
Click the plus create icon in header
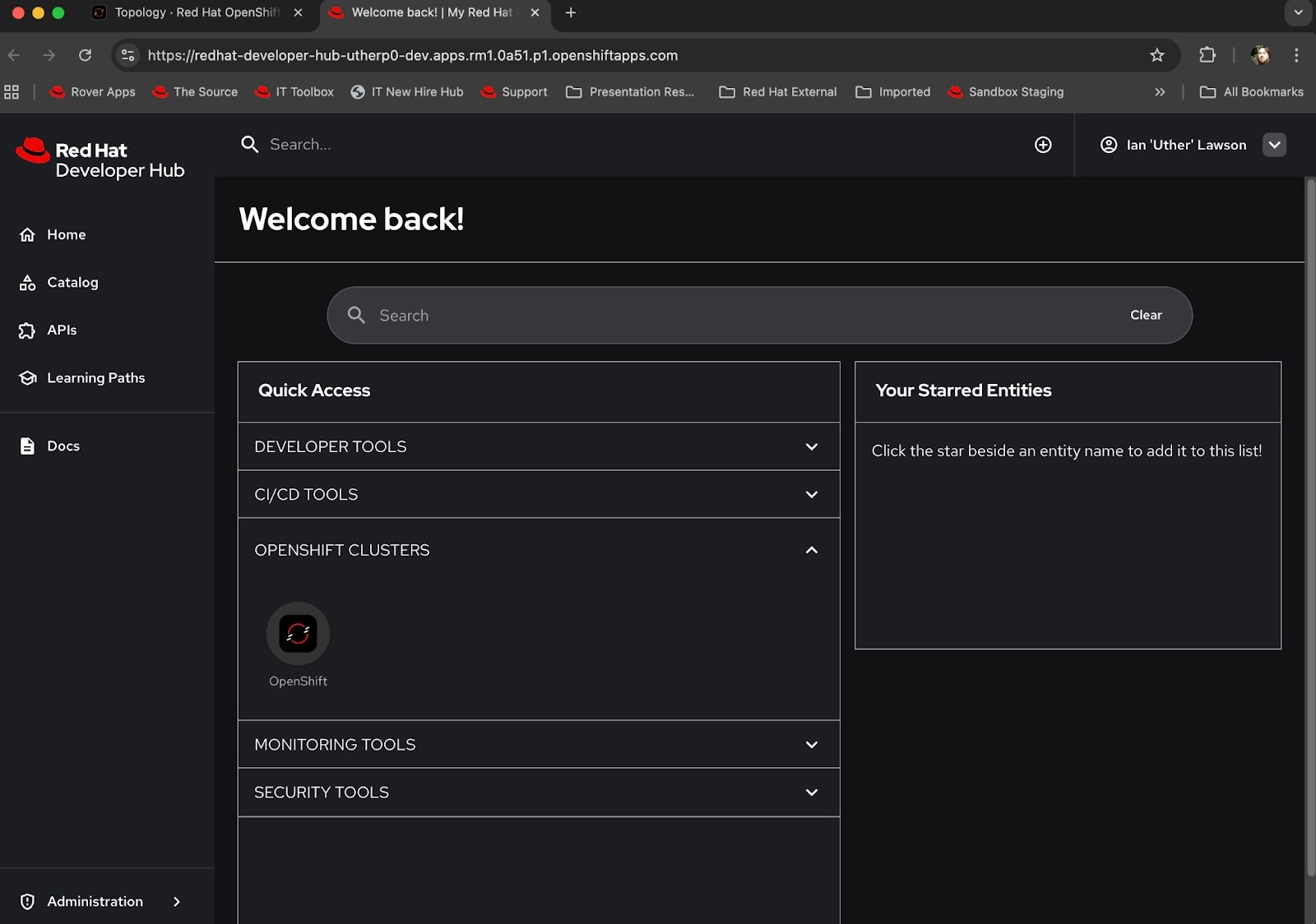[1043, 145]
